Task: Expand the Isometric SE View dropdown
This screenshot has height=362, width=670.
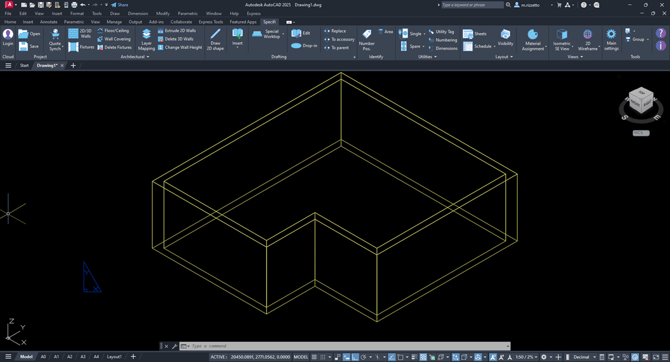Action: [573, 46]
